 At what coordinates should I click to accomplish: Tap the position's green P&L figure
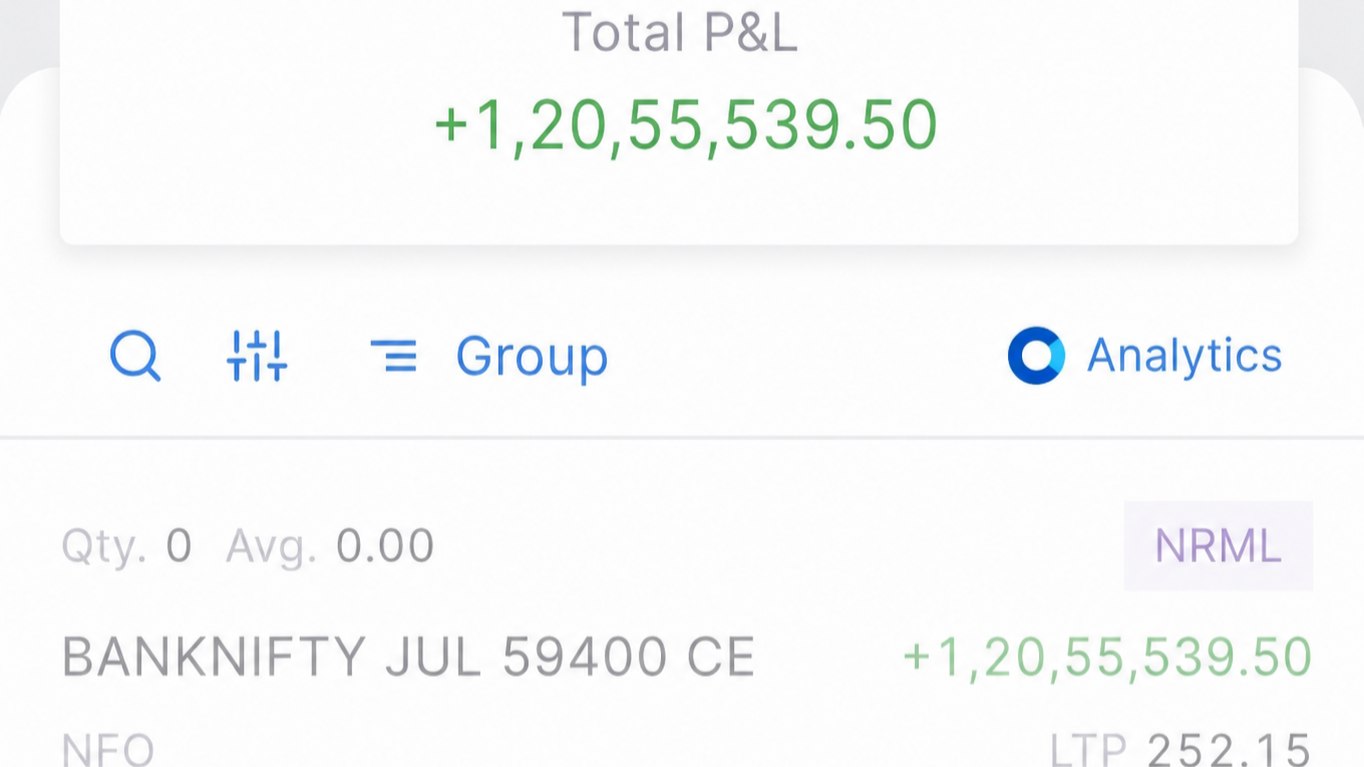click(1107, 658)
